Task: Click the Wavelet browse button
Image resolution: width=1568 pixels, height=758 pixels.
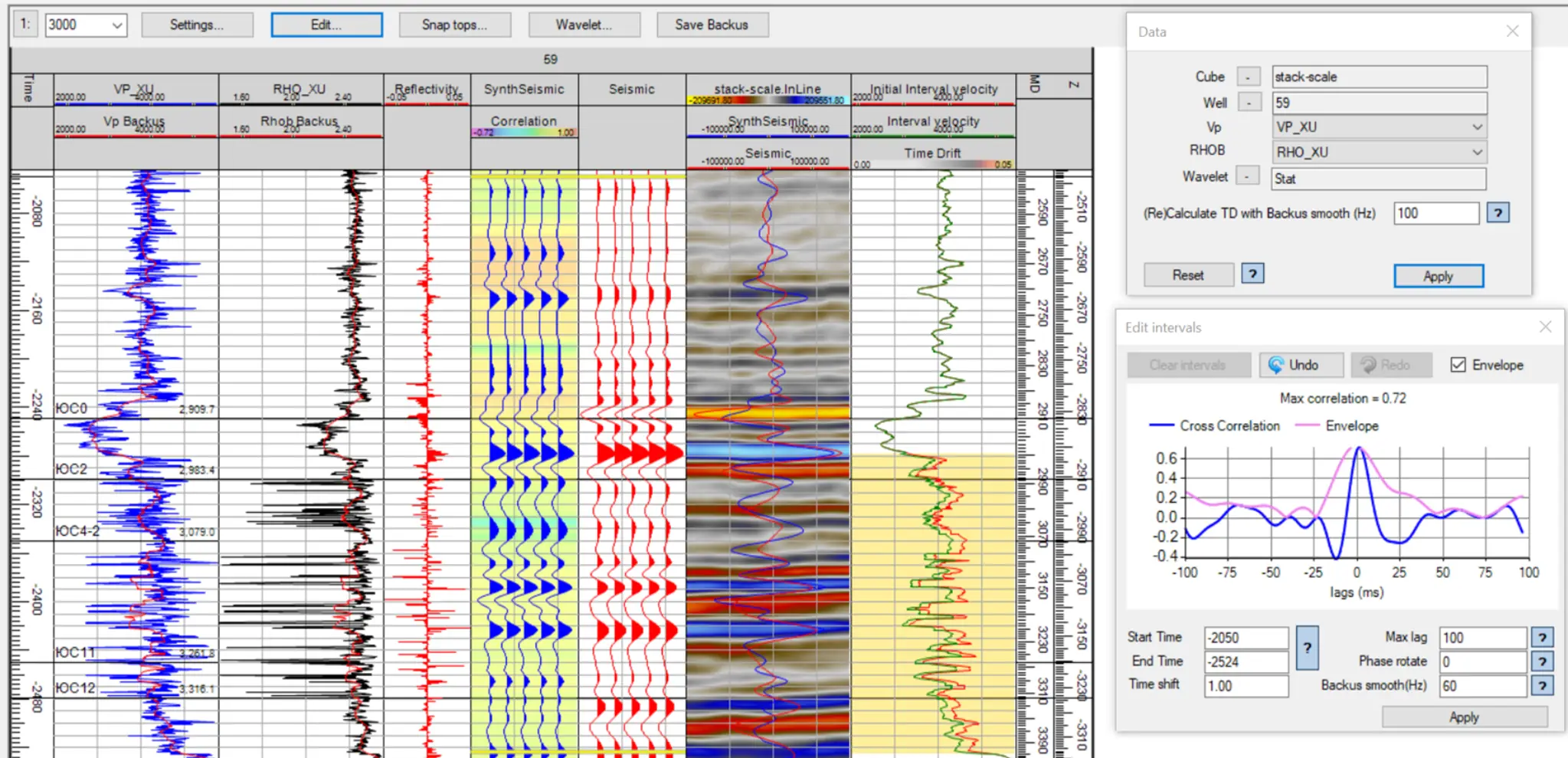Action: pyautogui.click(x=1249, y=176)
